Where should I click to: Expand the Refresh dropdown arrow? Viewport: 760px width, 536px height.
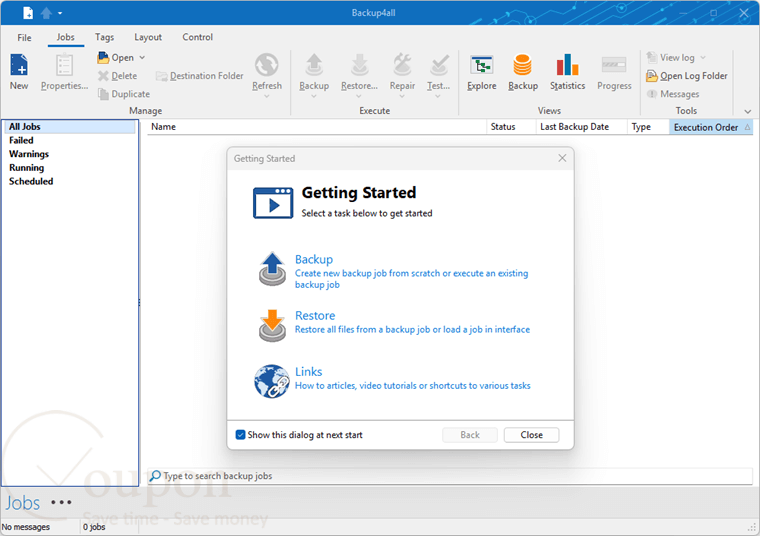tap(267, 96)
